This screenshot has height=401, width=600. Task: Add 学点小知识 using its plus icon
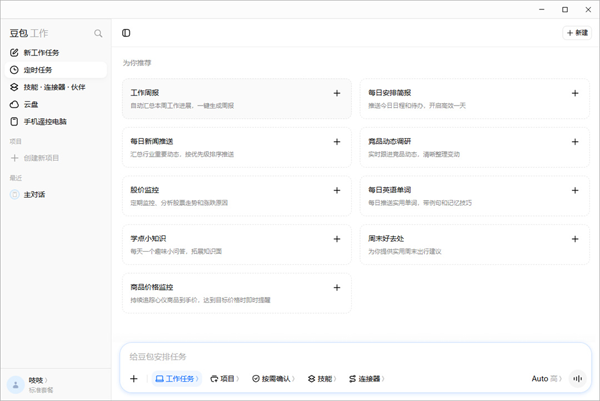click(337, 239)
